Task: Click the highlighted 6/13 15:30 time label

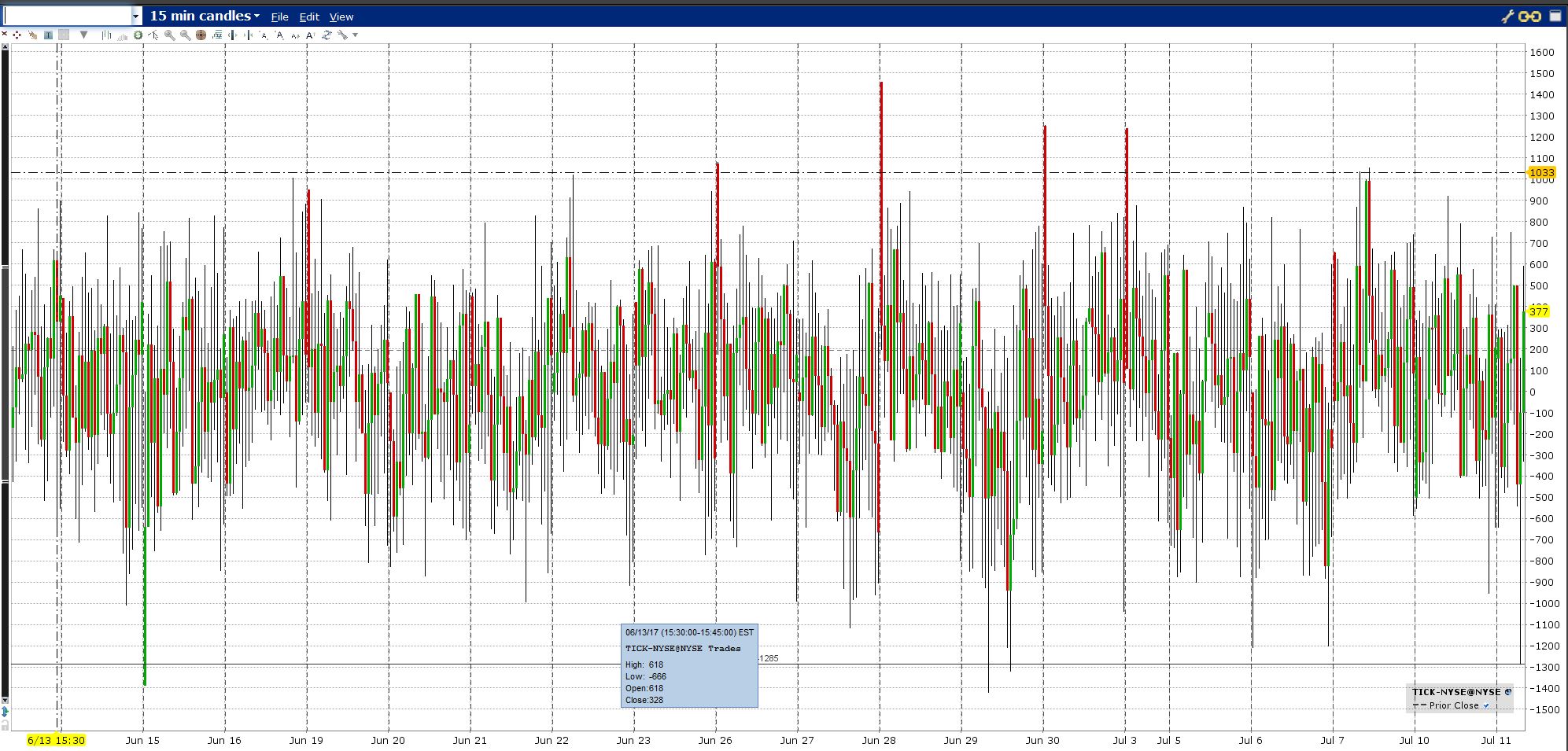Action: click(x=56, y=740)
